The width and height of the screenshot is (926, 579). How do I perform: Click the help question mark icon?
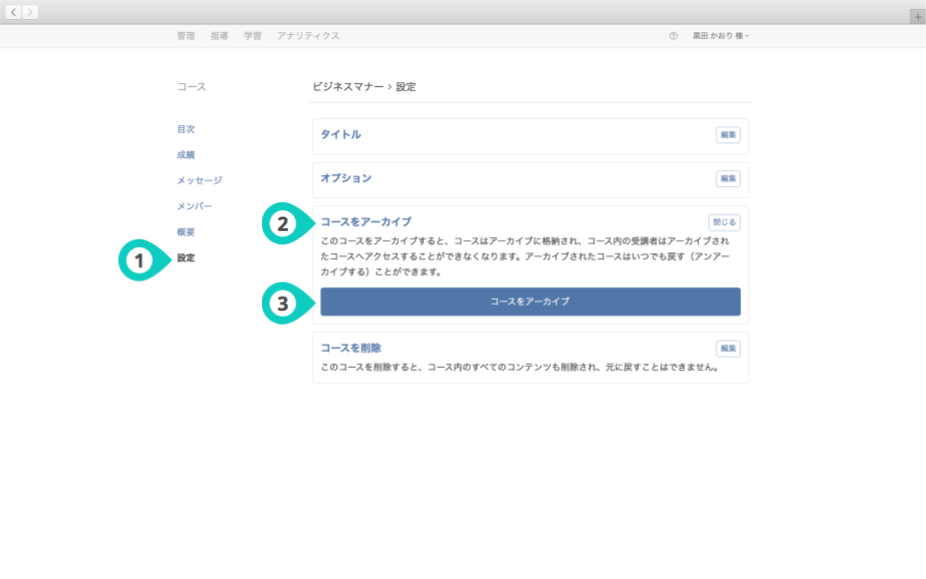[x=673, y=36]
